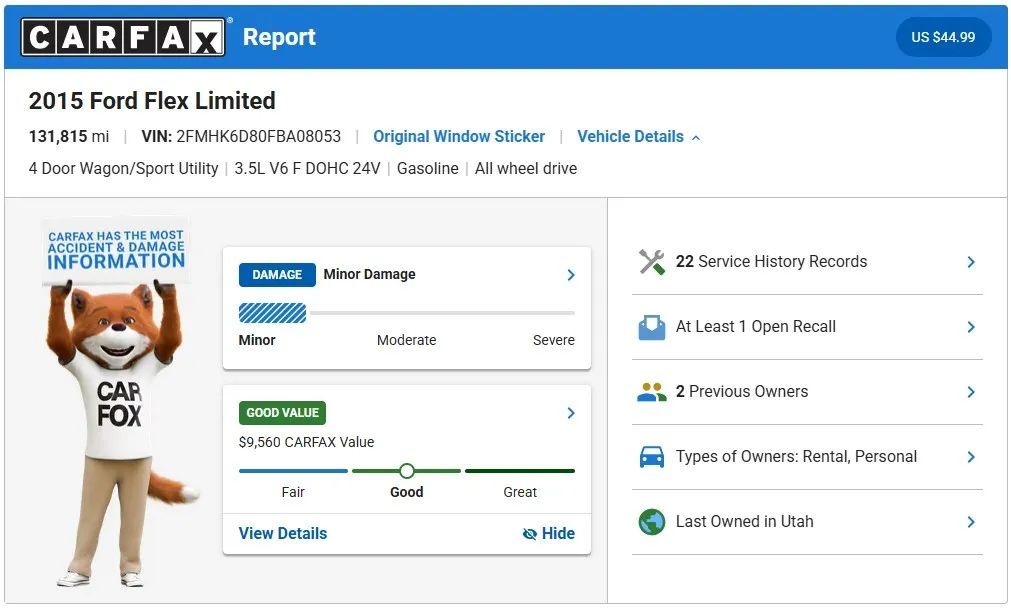Click the Severe damage scale label
The image size is (1011, 609).
(553, 340)
